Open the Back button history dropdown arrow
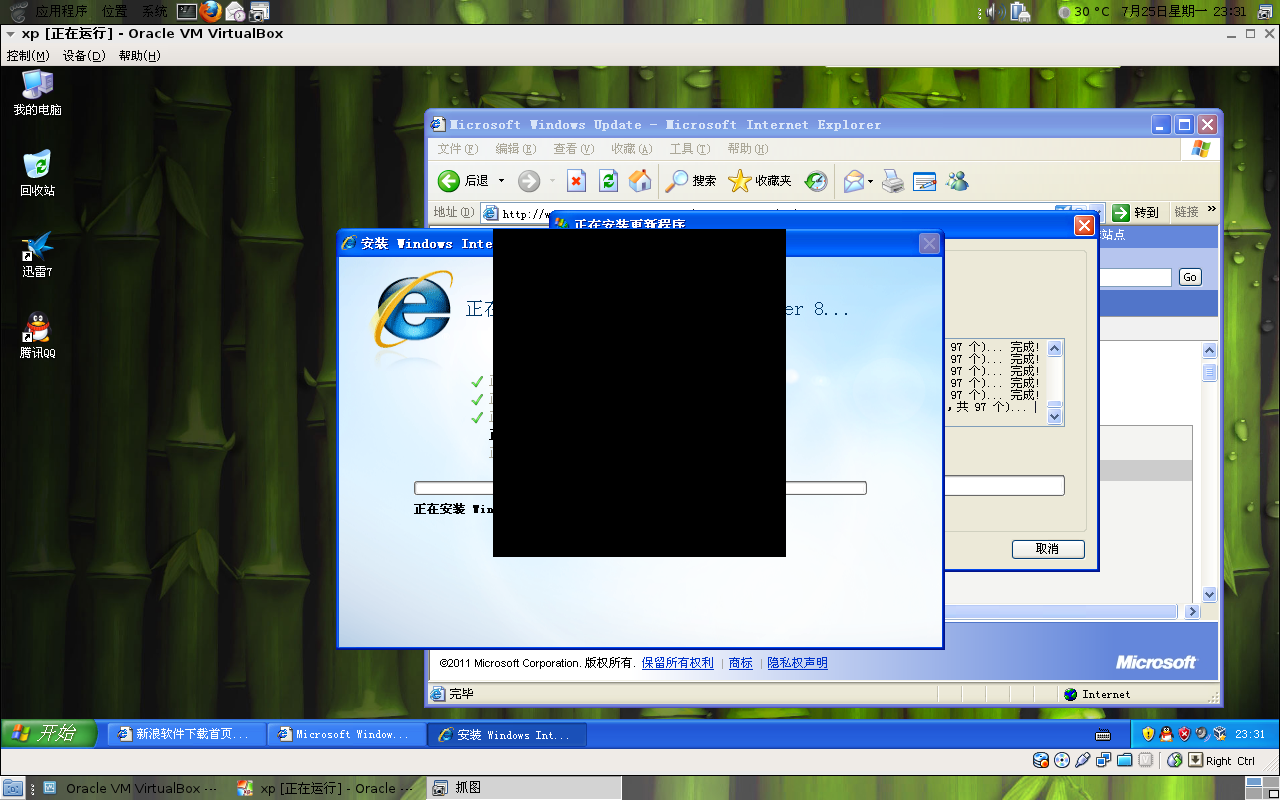 click(x=502, y=181)
